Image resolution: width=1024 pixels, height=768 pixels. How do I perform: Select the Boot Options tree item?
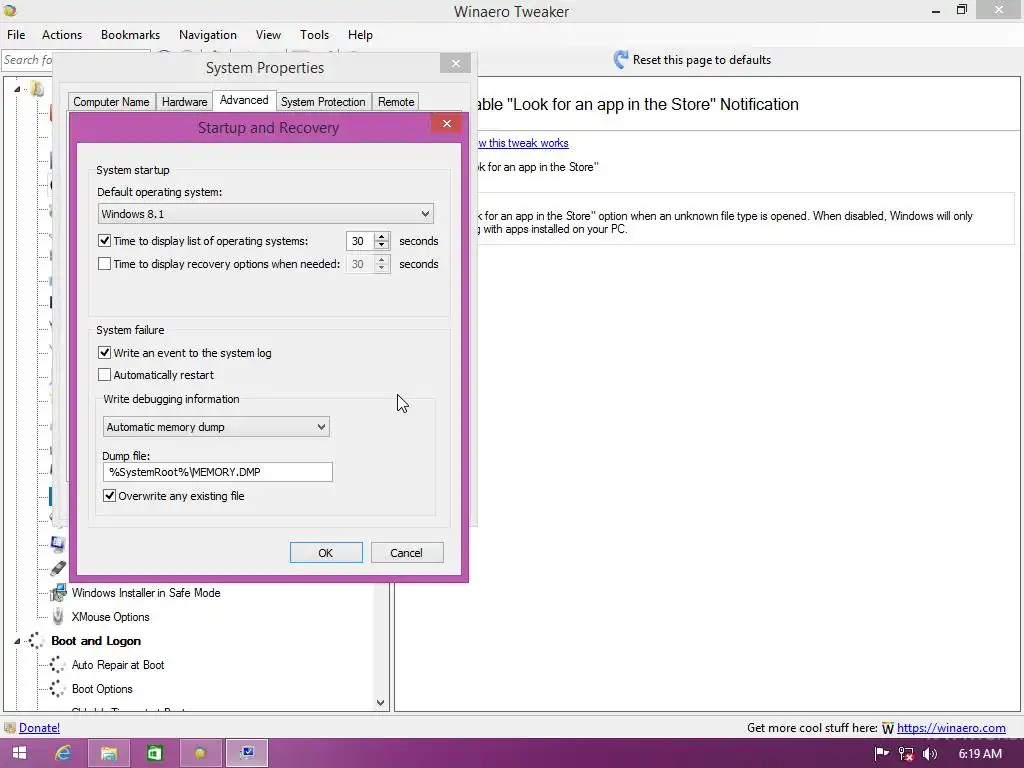pyautogui.click(x=102, y=689)
